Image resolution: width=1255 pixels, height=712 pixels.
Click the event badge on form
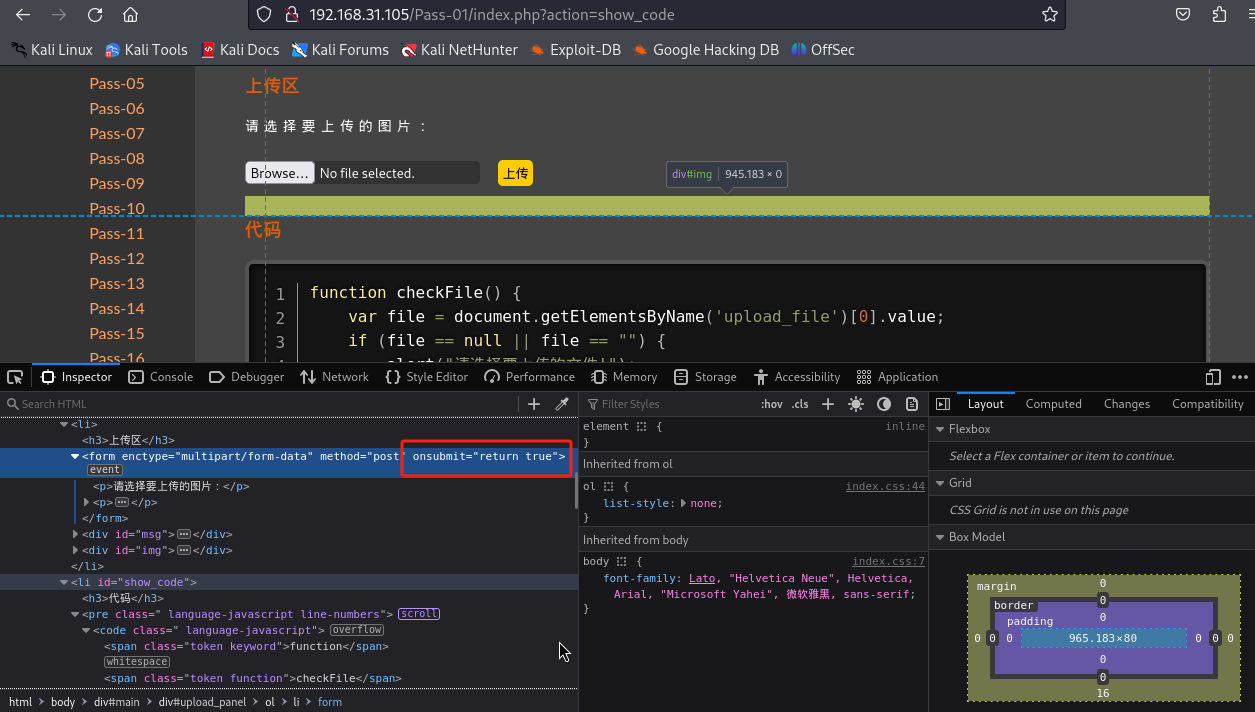tap(105, 470)
